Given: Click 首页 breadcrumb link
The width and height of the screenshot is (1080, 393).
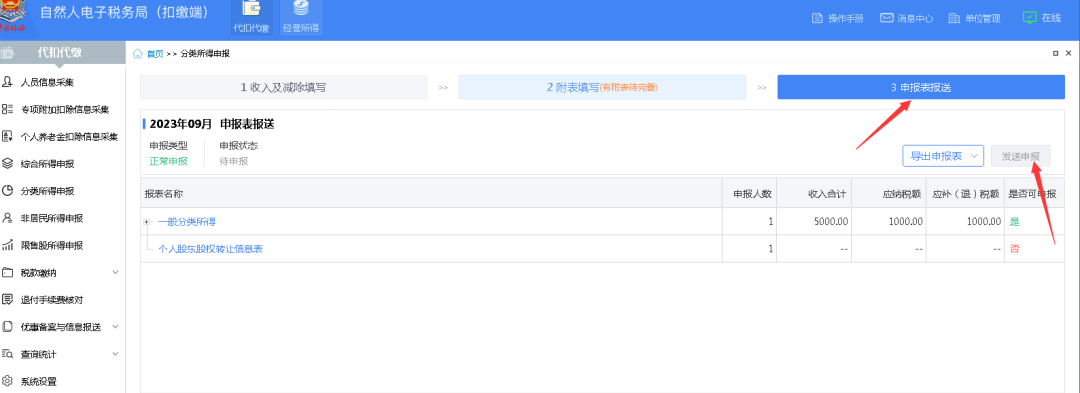Looking at the screenshot, I should pyautogui.click(x=156, y=54).
